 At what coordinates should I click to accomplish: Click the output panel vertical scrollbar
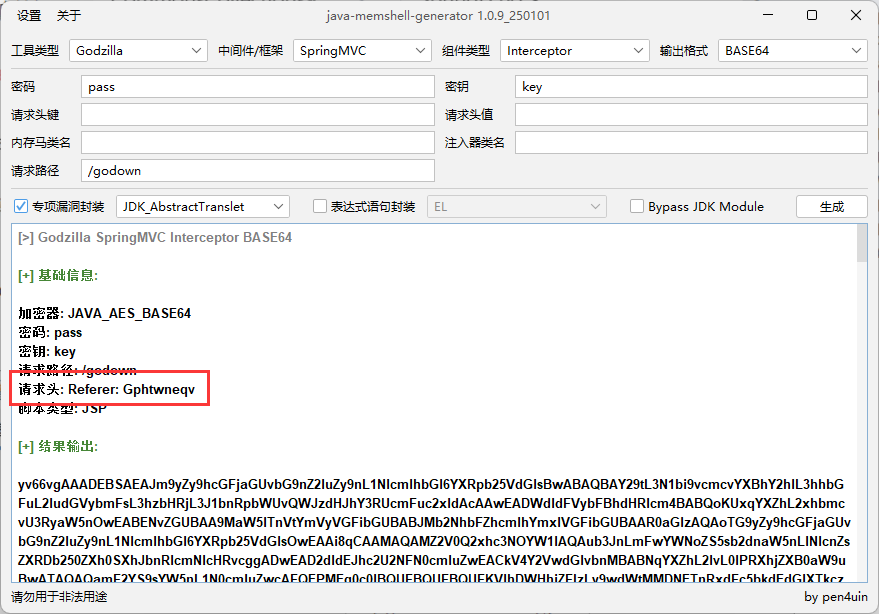pyautogui.click(x=862, y=400)
